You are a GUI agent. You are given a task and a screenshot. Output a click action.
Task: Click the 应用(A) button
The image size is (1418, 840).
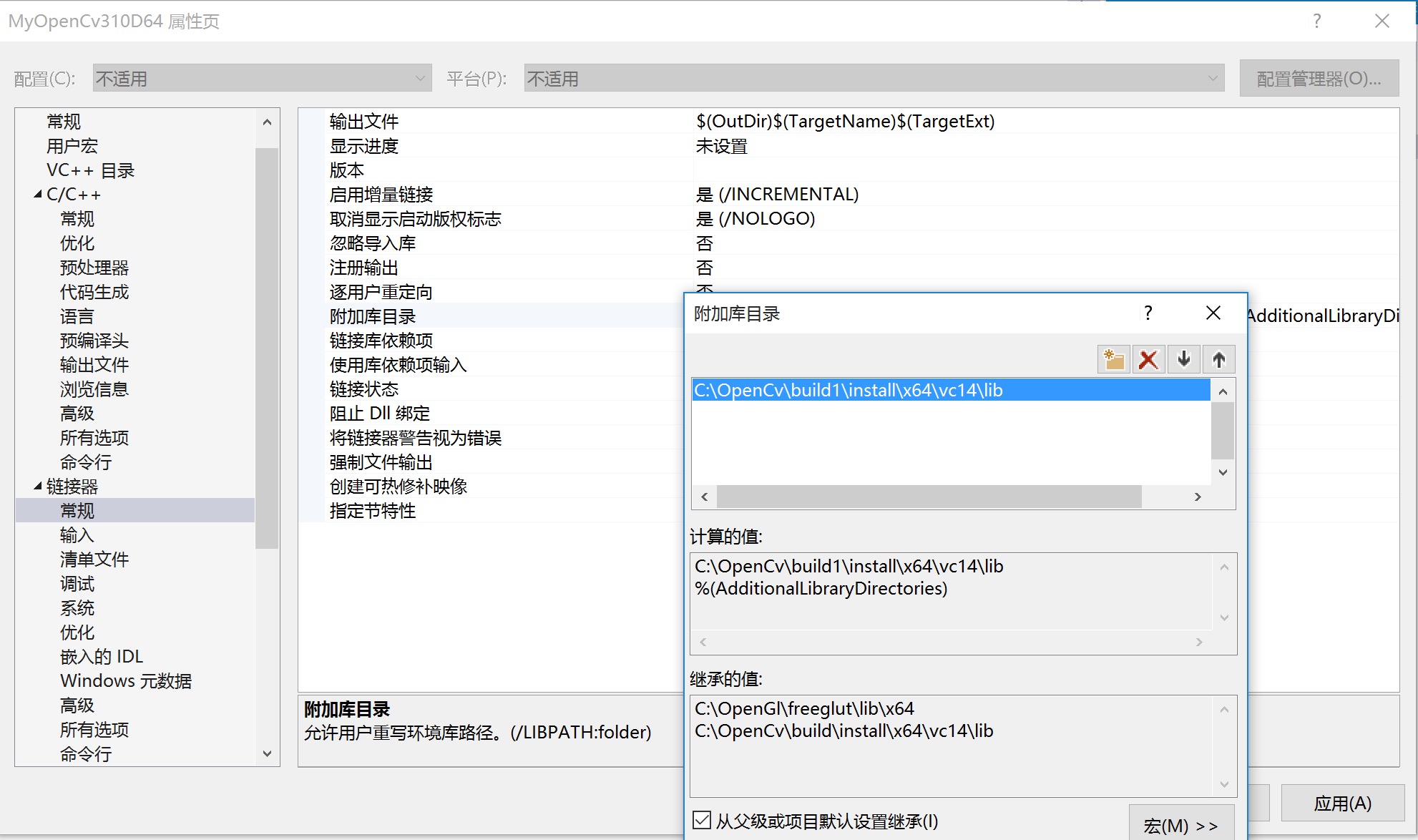(x=1342, y=803)
